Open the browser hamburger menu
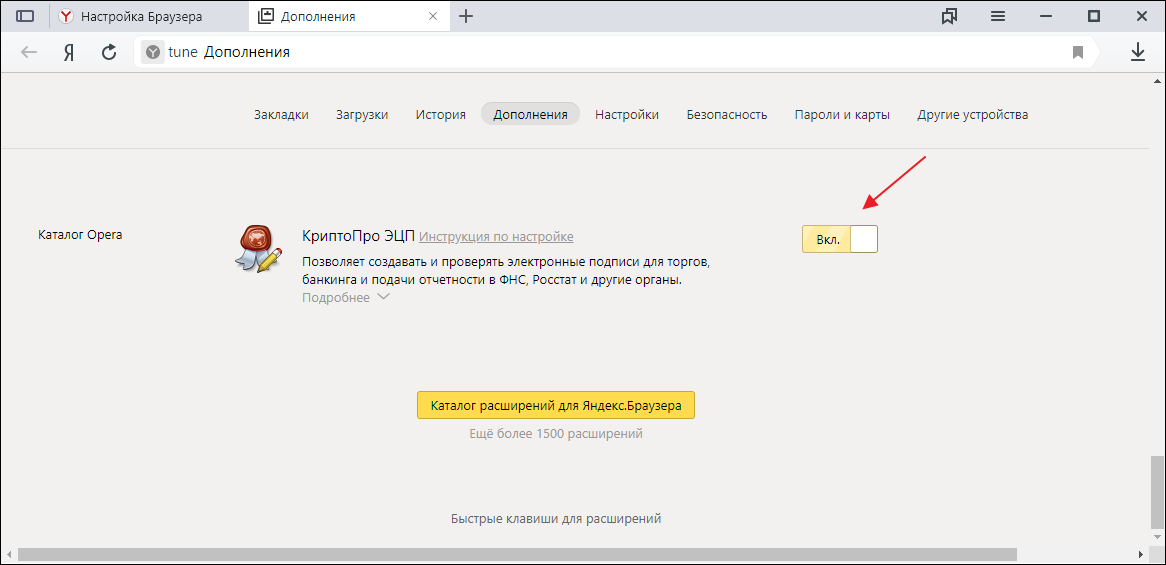Viewport: 1166px width, 565px height. point(998,16)
